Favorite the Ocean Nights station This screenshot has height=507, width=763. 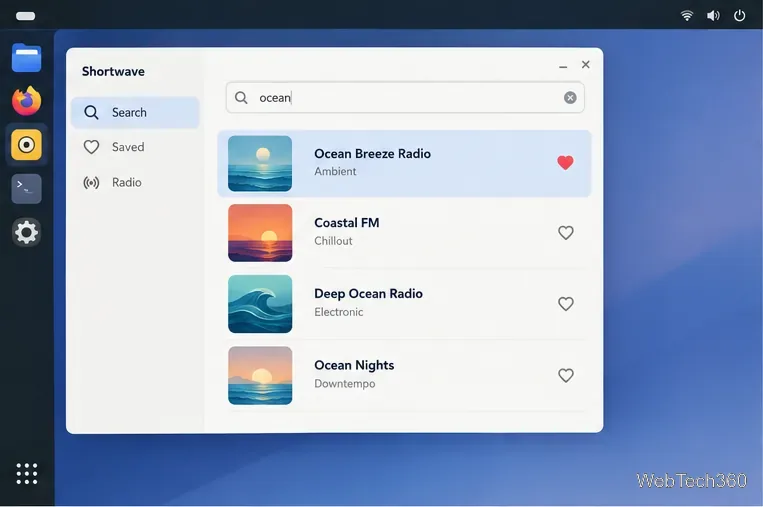pyautogui.click(x=565, y=375)
